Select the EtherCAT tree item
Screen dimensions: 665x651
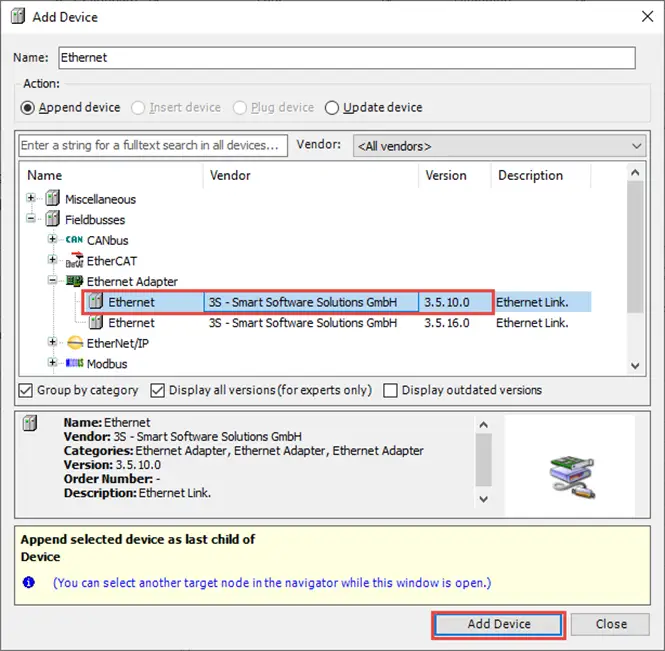coord(112,261)
